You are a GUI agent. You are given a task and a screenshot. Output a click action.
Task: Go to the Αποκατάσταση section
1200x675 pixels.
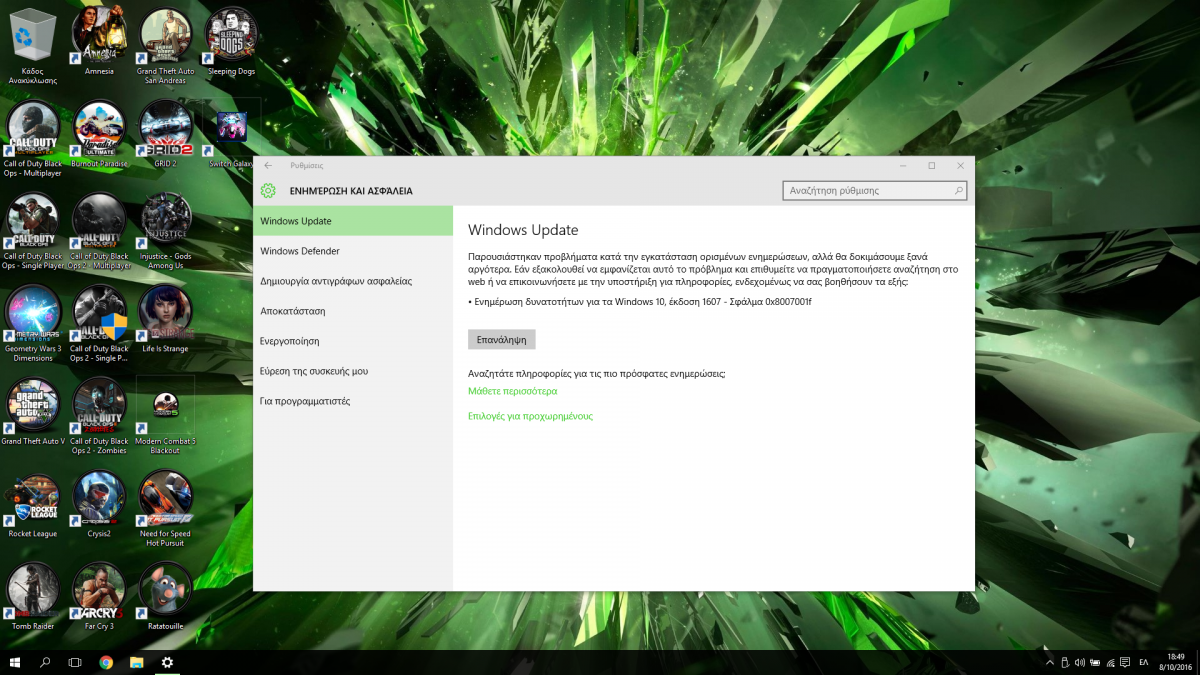tap(353, 311)
